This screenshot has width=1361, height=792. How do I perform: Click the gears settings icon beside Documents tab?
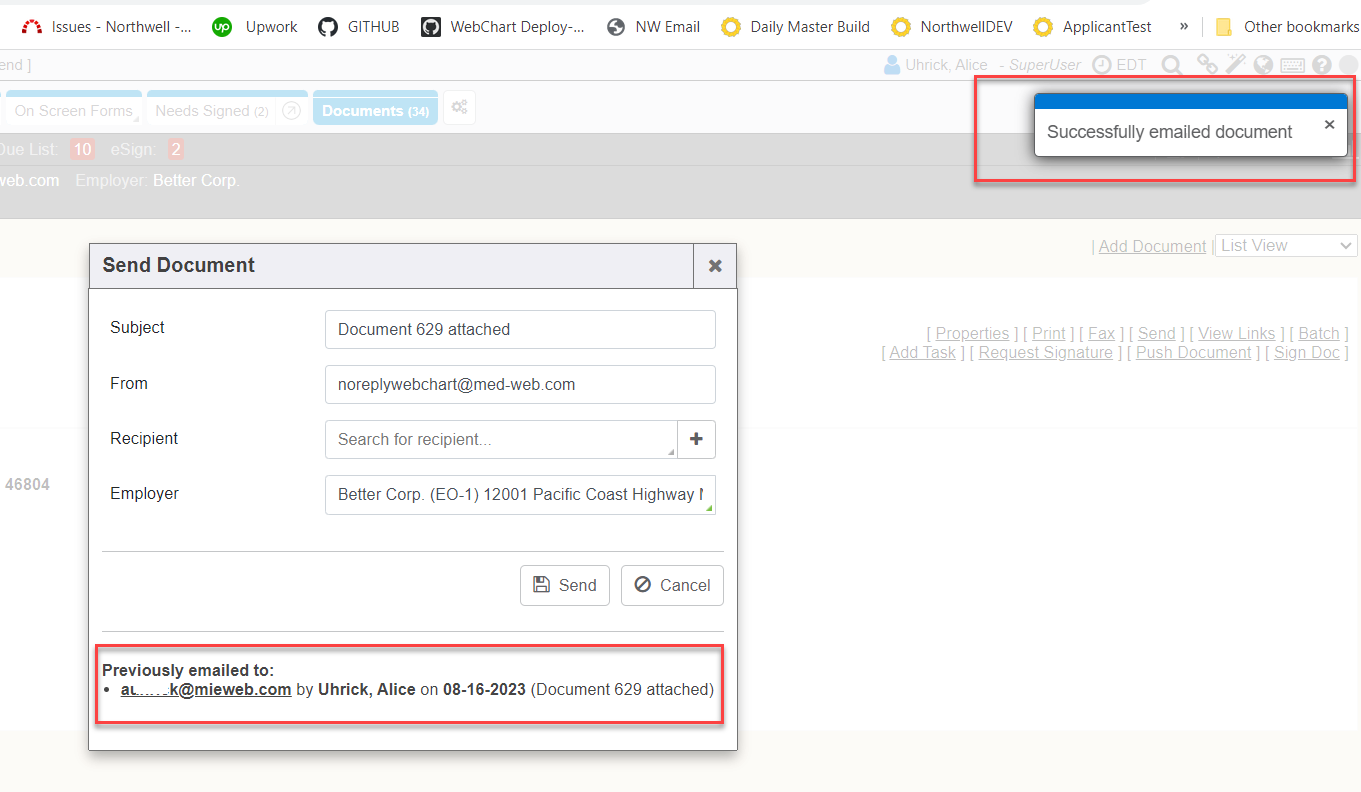(459, 108)
